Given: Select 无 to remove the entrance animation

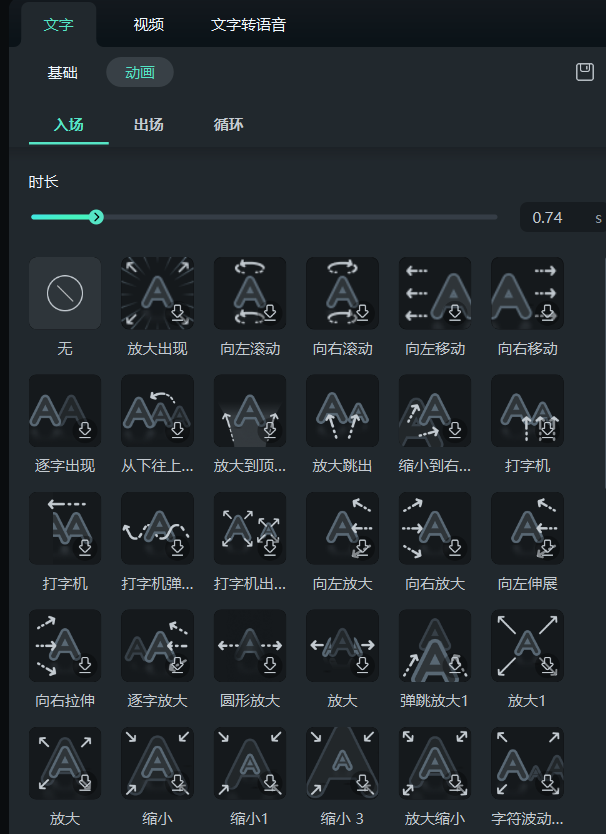Looking at the screenshot, I should click(64, 293).
